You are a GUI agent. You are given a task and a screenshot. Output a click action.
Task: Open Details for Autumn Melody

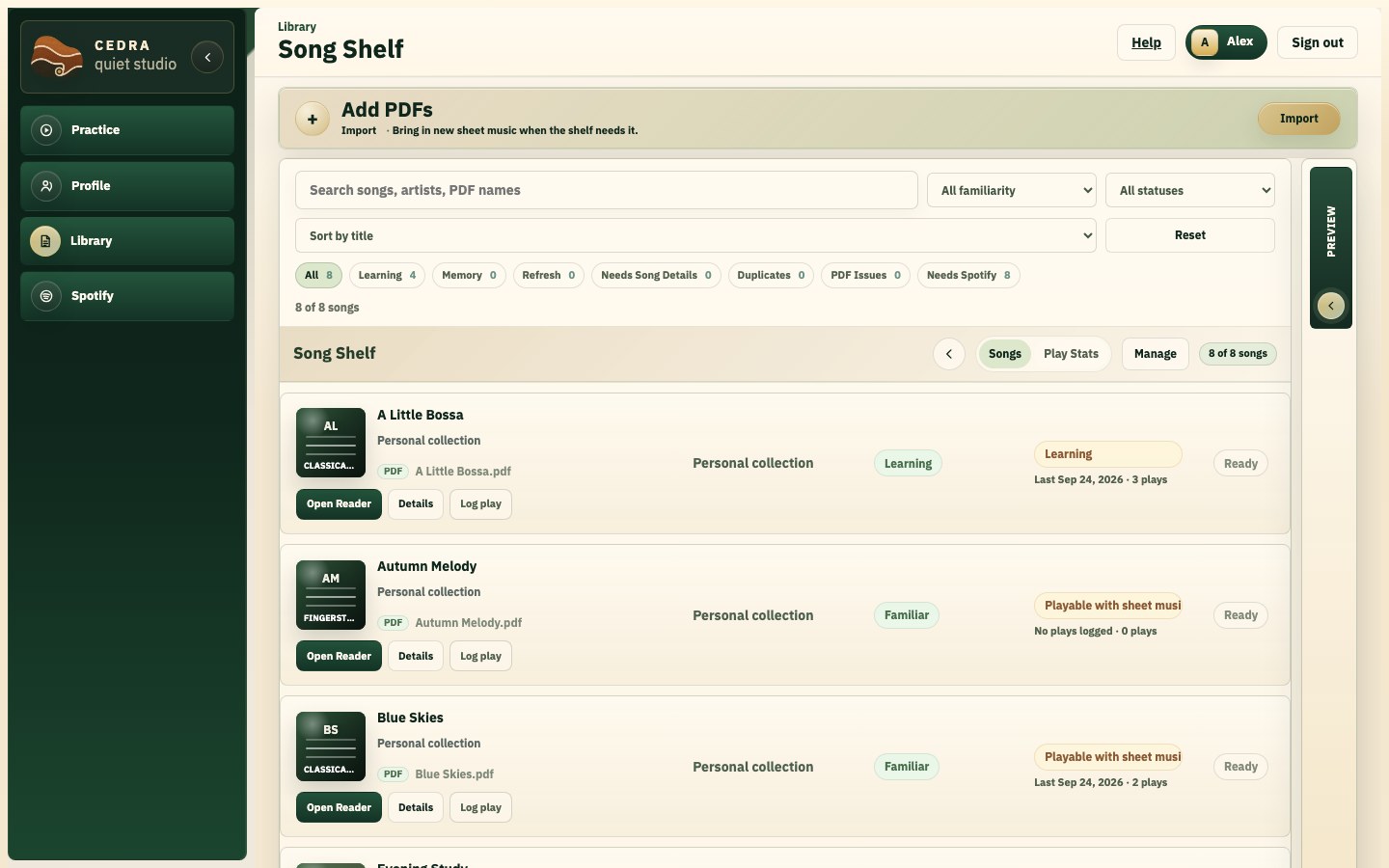[416, 657]
